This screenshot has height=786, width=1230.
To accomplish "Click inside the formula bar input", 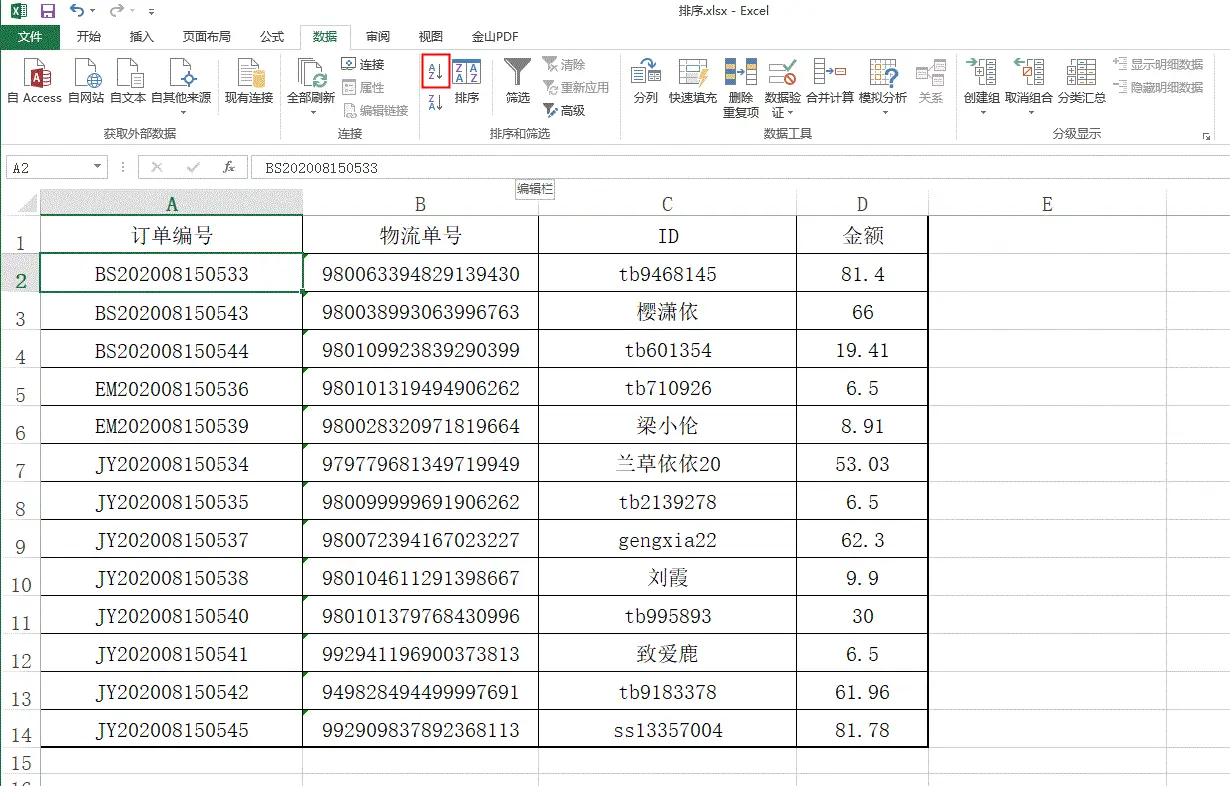I will click(700, 168).
